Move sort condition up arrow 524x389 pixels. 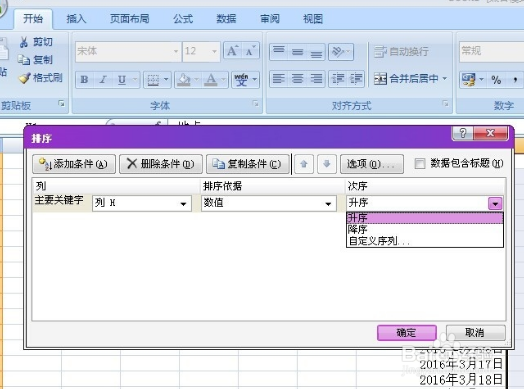click(304, 164)
